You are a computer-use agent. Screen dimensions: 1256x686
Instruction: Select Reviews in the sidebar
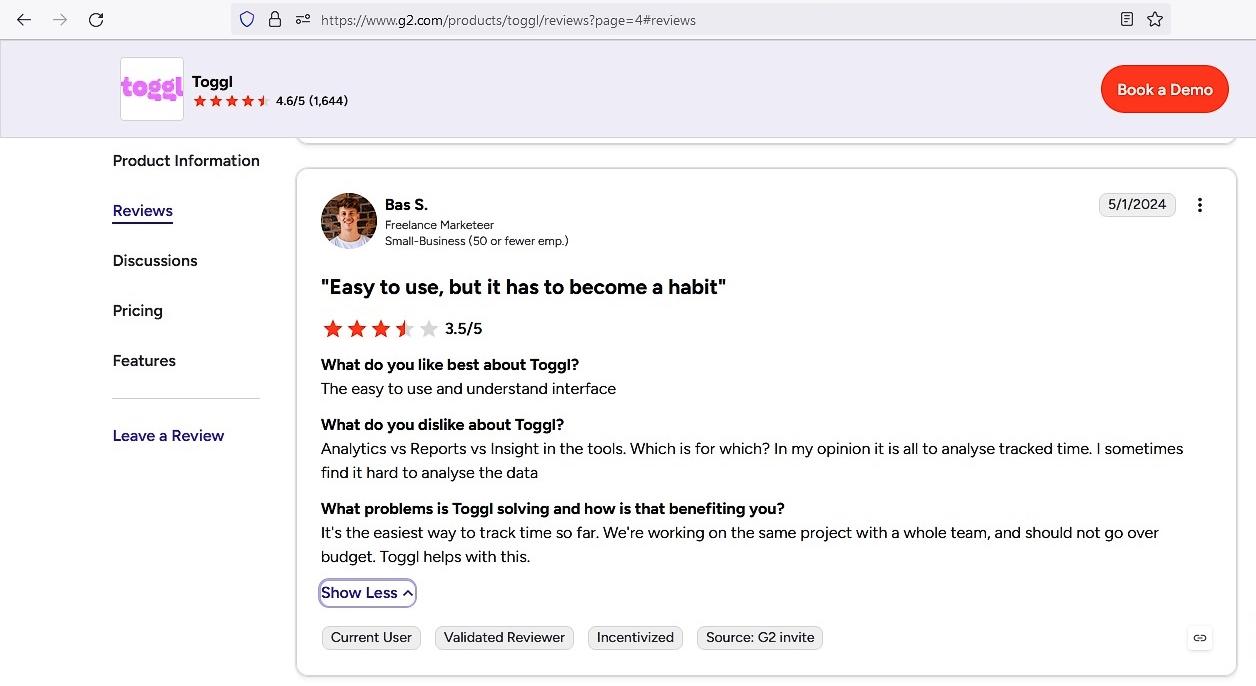click(x=143, y=211)
